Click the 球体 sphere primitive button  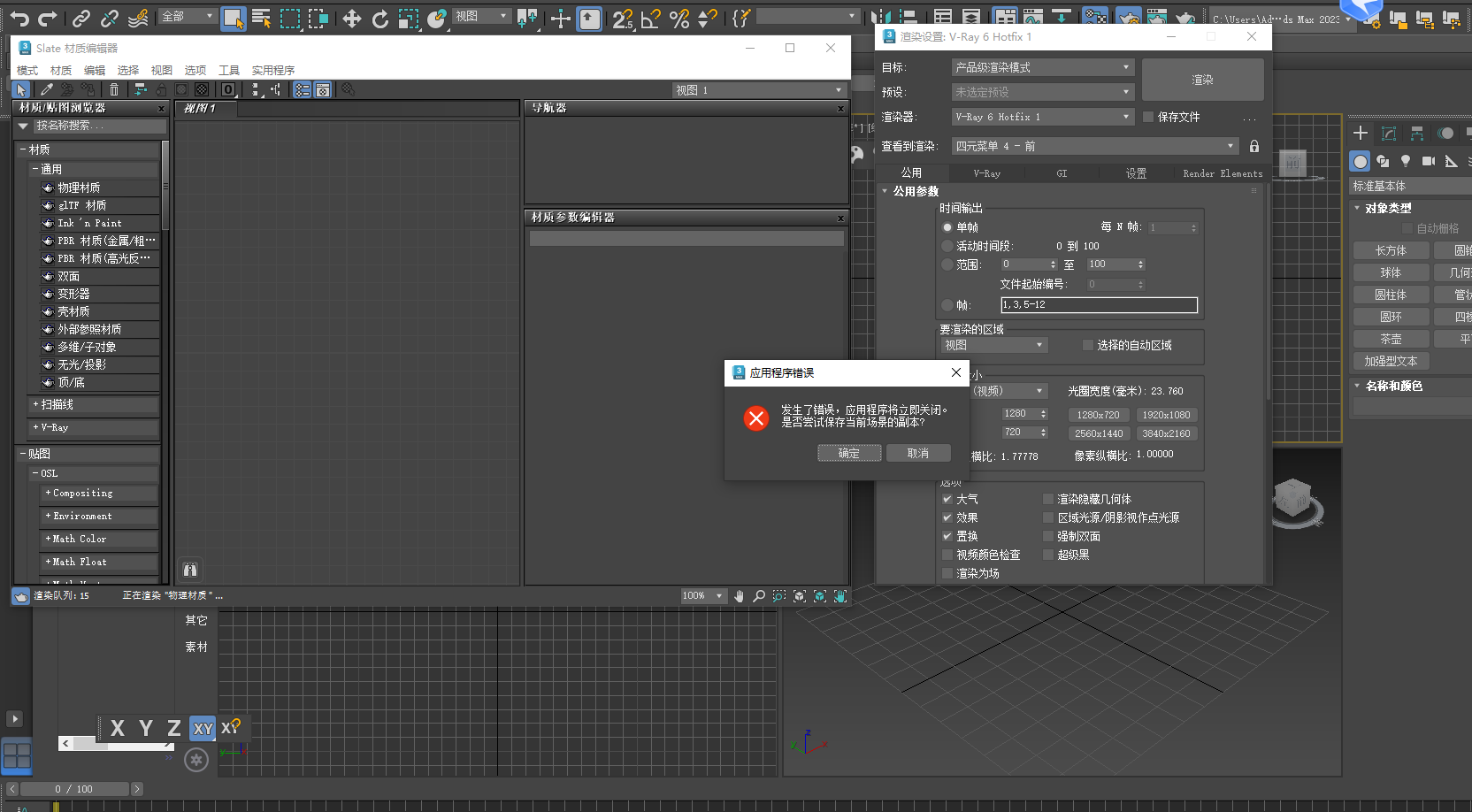pos(1391,272)
